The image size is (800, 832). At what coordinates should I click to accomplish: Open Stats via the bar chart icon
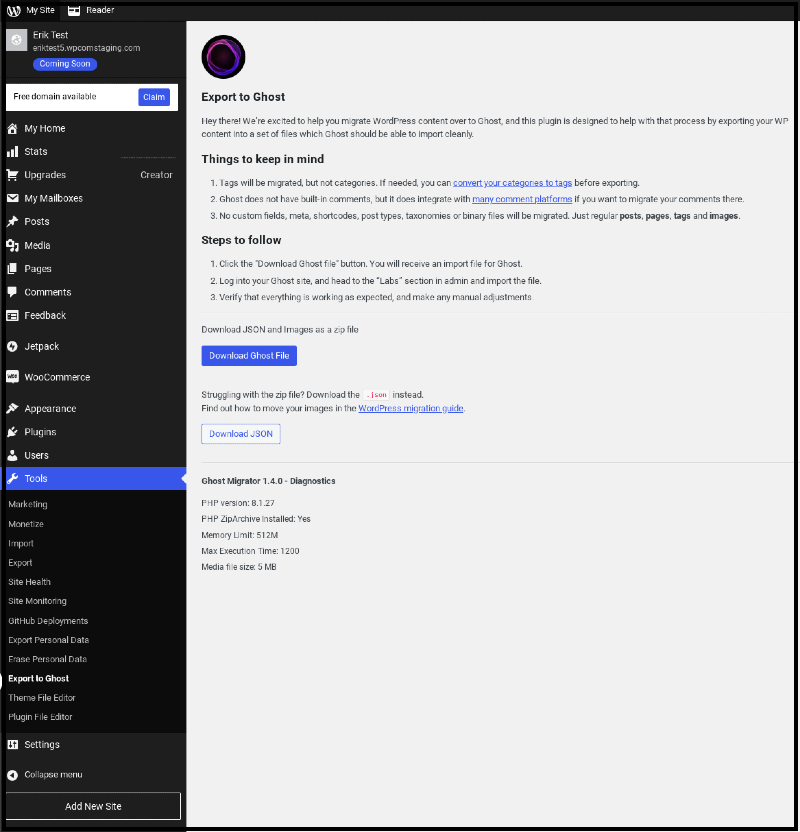(x=12, y=152)
